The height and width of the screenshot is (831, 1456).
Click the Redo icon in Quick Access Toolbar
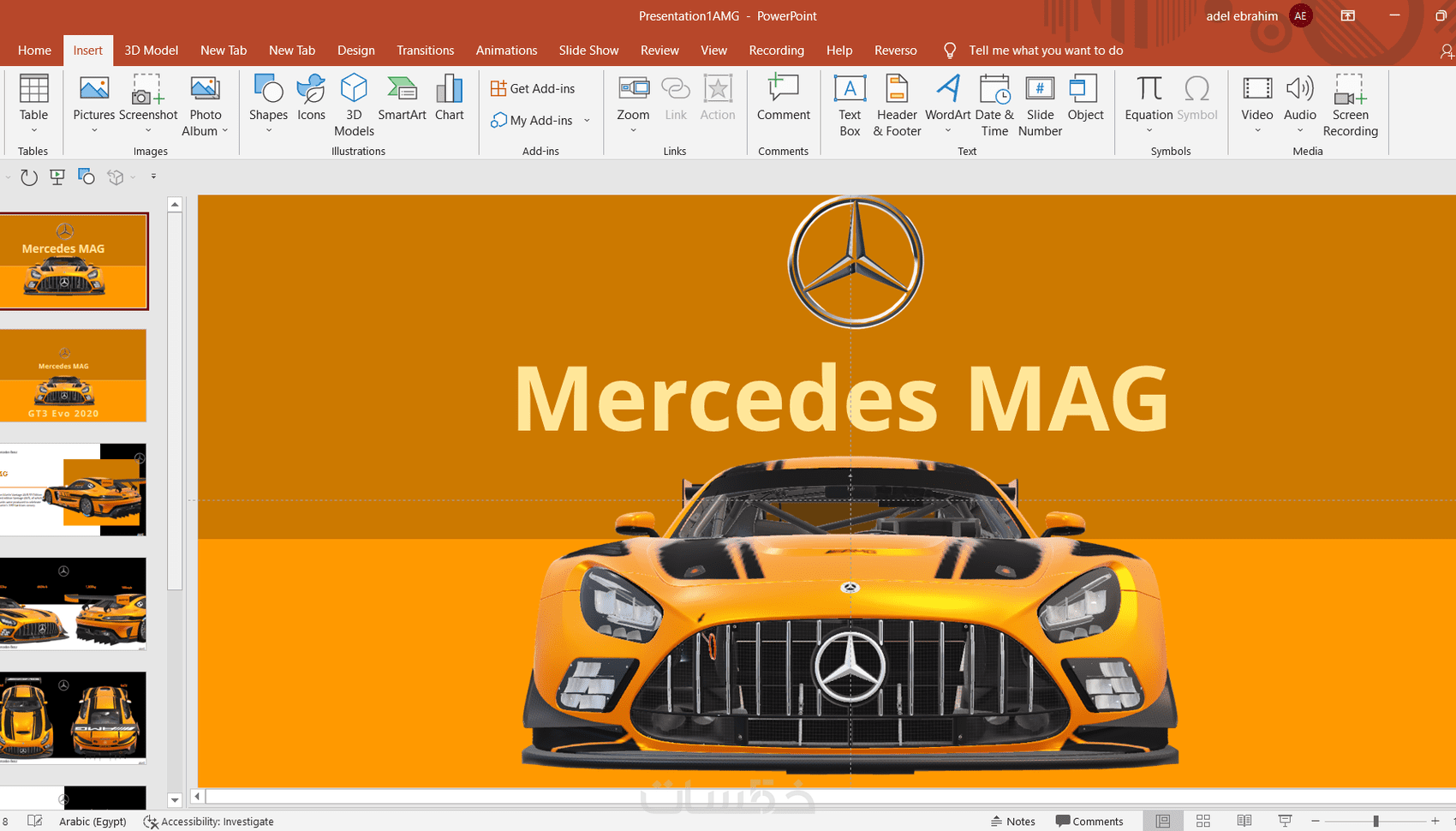(x=29, y=177)
